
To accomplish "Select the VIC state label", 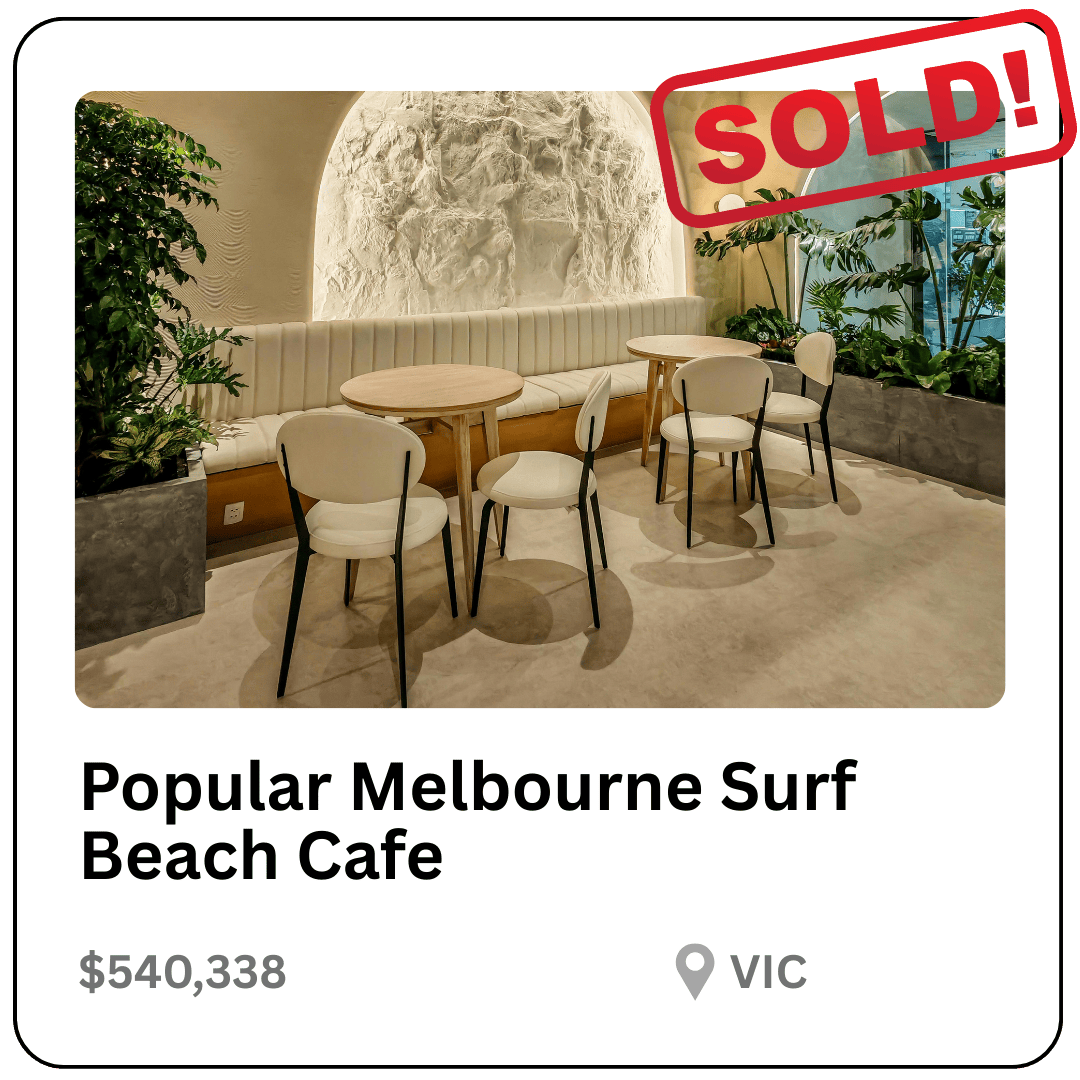I will pos(768,972).
